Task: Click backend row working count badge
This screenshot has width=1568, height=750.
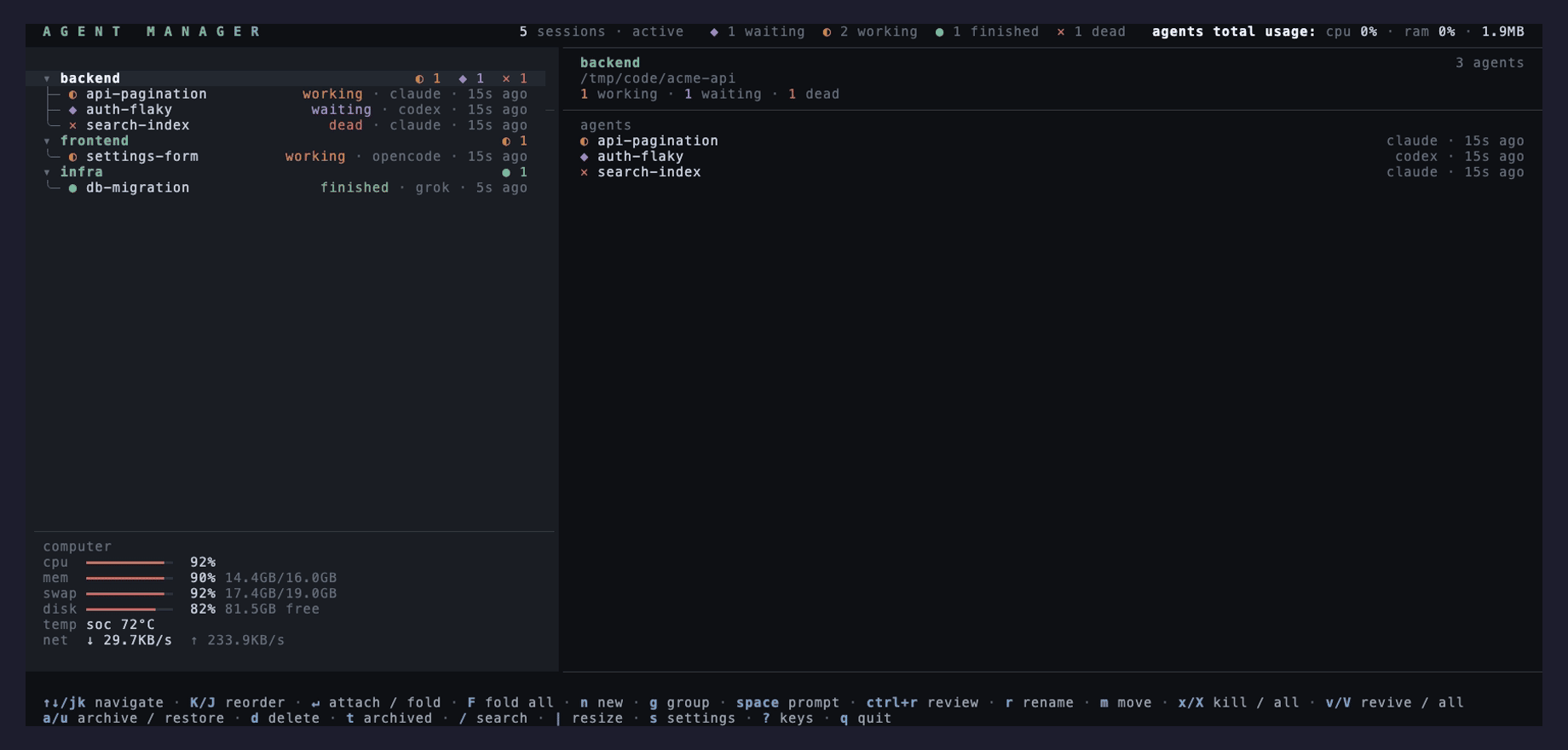Action: pyautogui.click(x=428, y=78)
